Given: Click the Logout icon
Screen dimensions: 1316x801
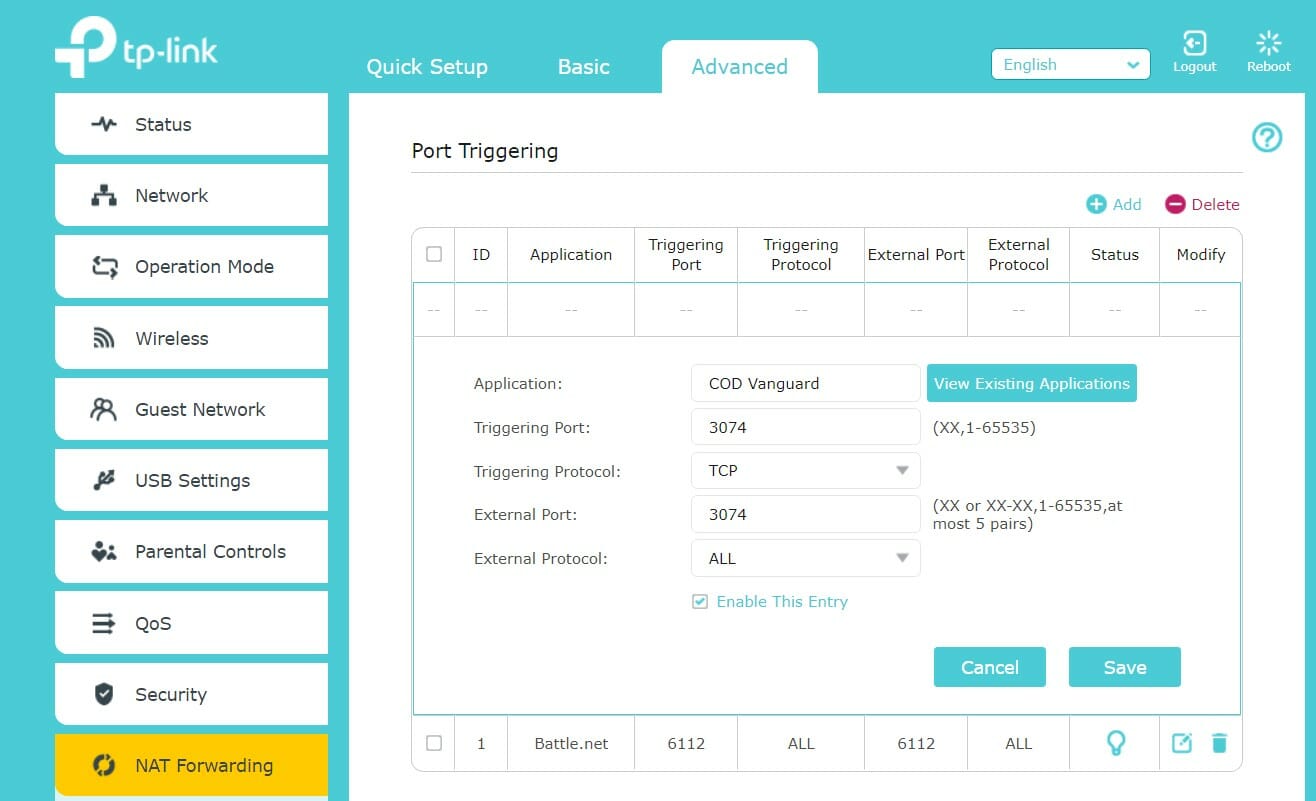Looking at the screenshot, I should point(1194,44).
